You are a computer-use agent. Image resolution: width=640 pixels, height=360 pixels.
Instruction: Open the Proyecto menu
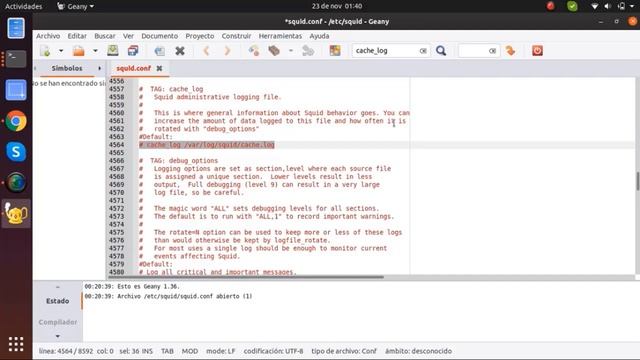click(200, 36)
